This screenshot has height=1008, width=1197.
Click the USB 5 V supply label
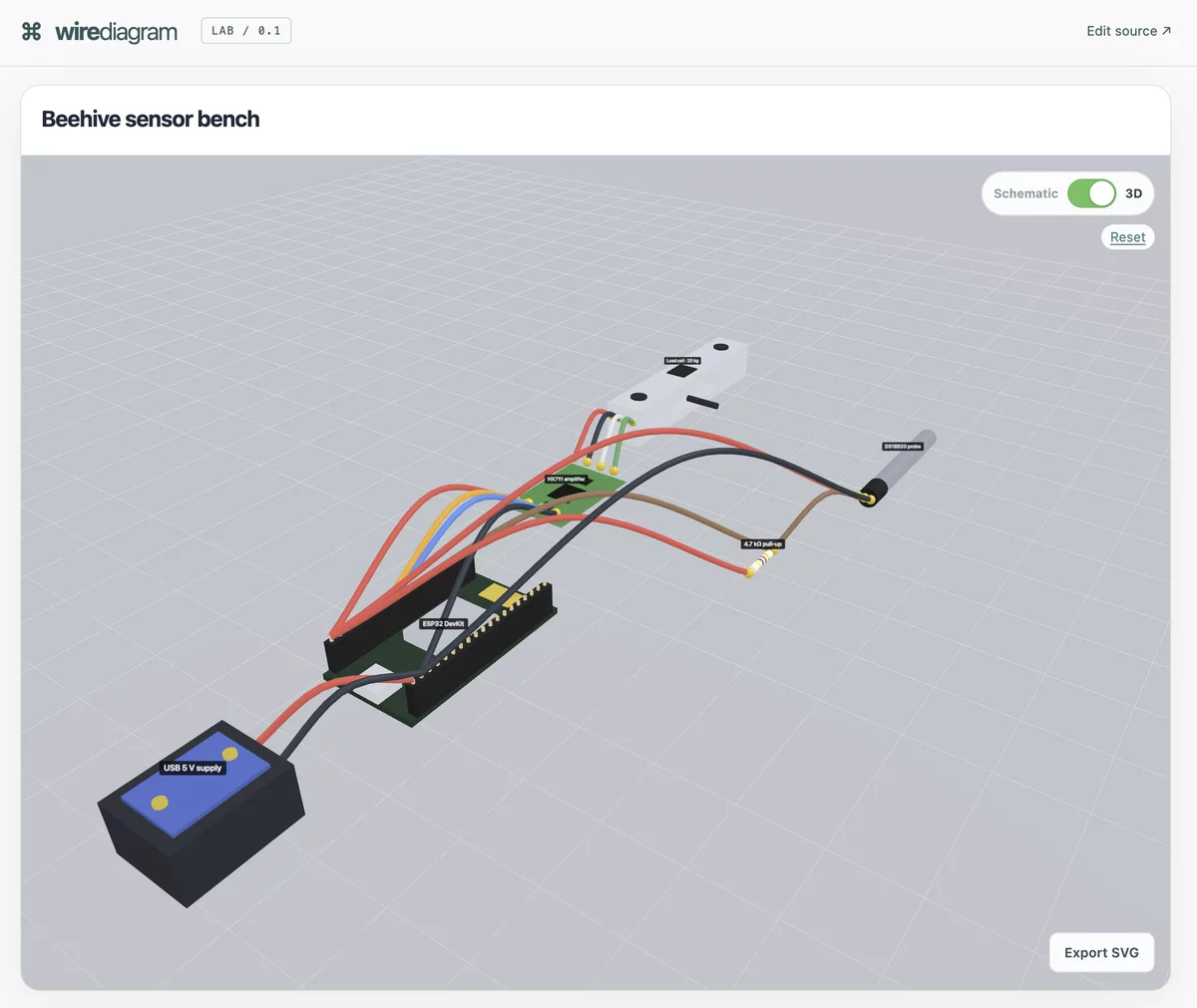coord(193,768)
